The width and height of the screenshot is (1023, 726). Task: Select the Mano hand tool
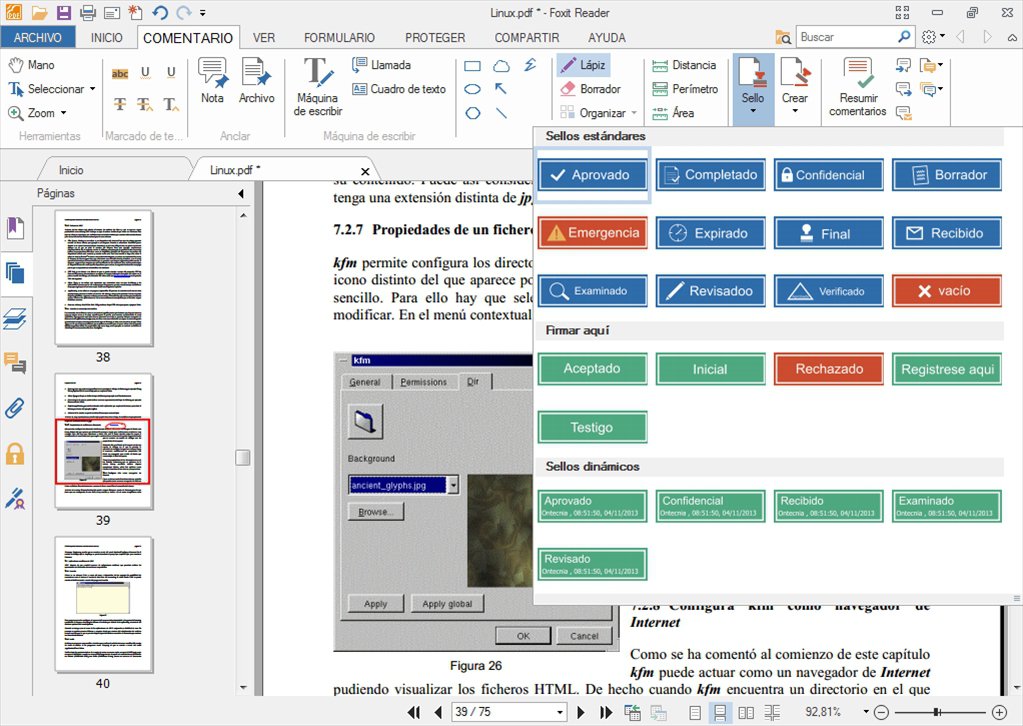pyautogui.click(x=32, y=65)
